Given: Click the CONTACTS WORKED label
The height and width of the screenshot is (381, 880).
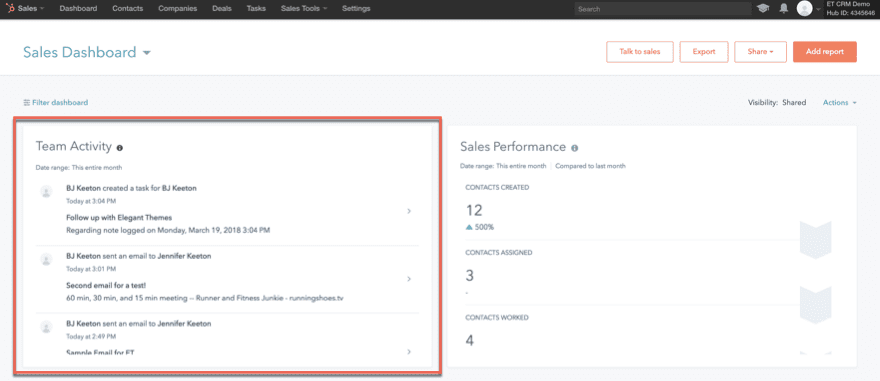Looking at the screenshot, I should (497, 318).
